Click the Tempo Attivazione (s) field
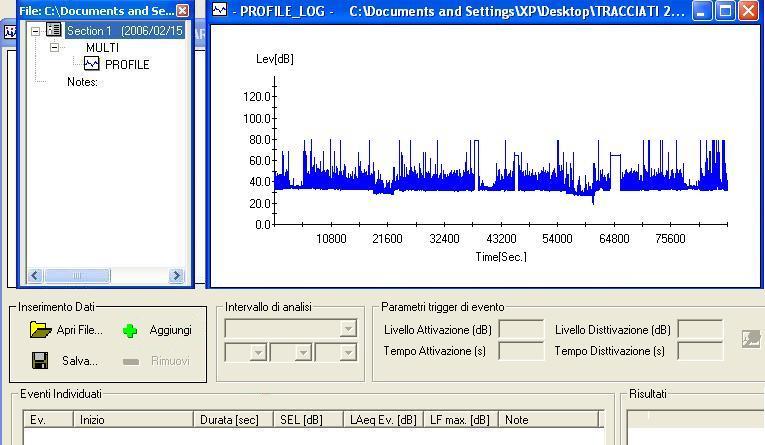 [x=521, y=351]
